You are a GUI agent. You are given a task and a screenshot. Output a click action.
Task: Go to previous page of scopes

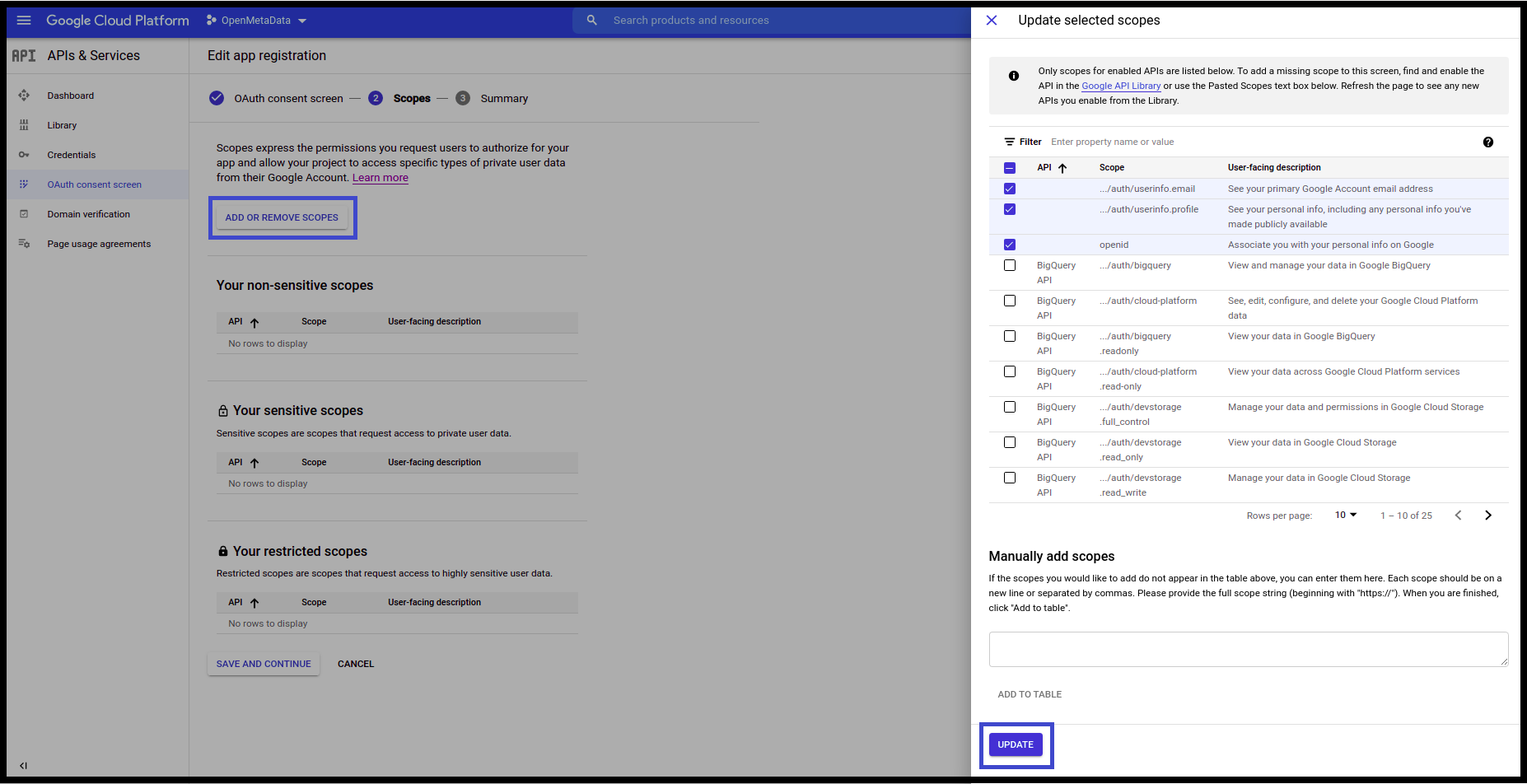tap(1458, 516)
